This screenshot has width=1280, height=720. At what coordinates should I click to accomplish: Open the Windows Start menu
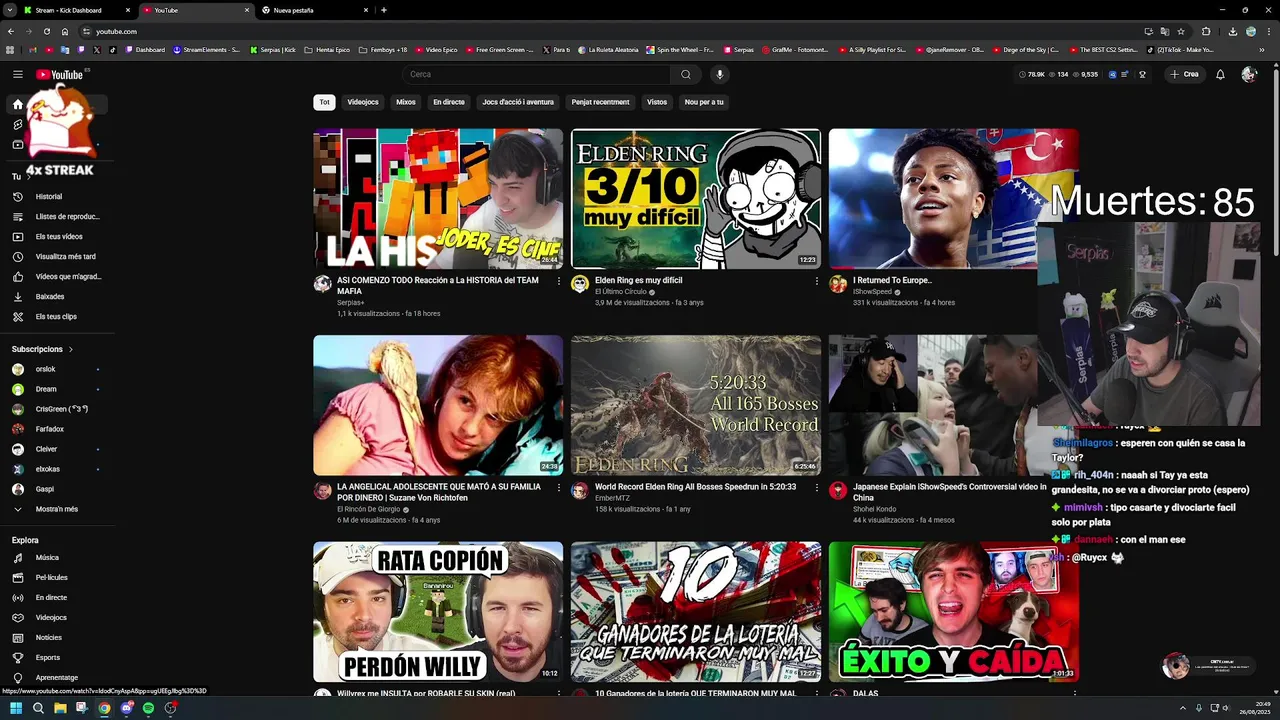coord(16,708)
